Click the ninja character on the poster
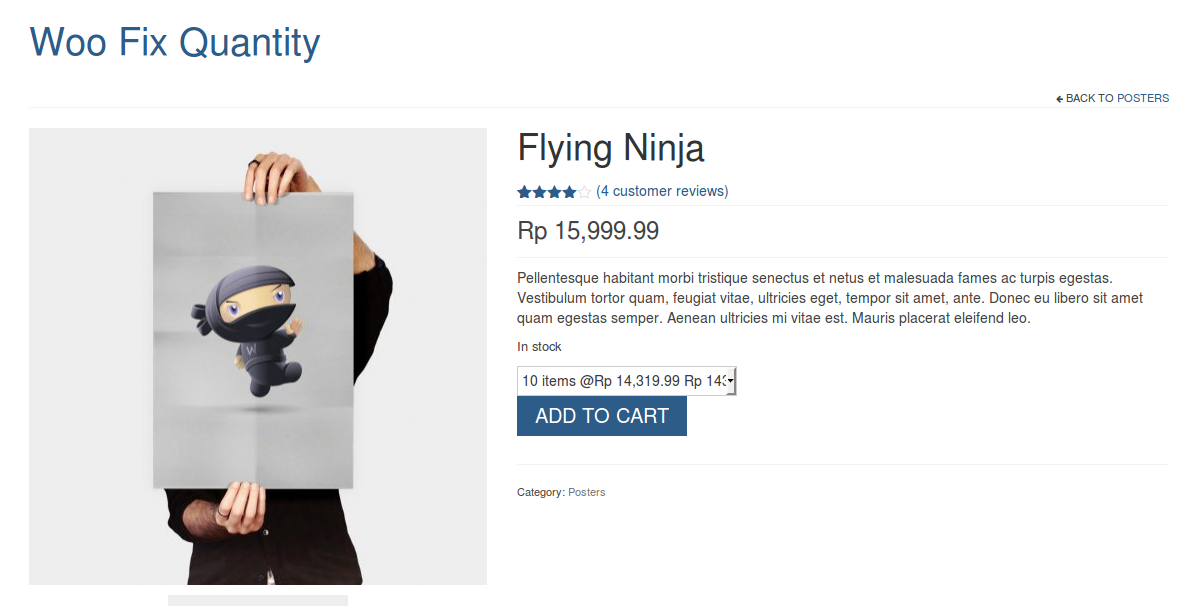This screenshot has height=606, width=1187. (248, 330)
